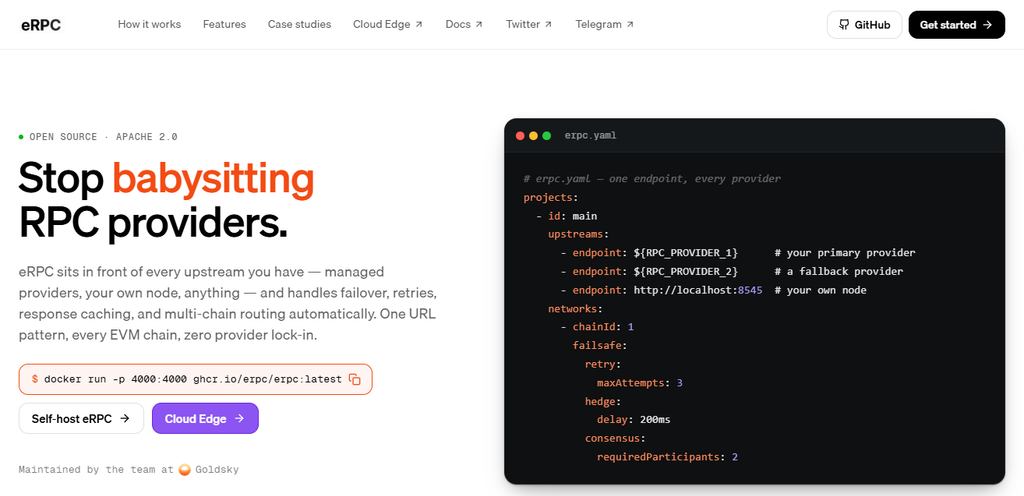Click the '# your primary provider' comment
The width and height of the screenshot is (1024, 496).
pos(845,253)
